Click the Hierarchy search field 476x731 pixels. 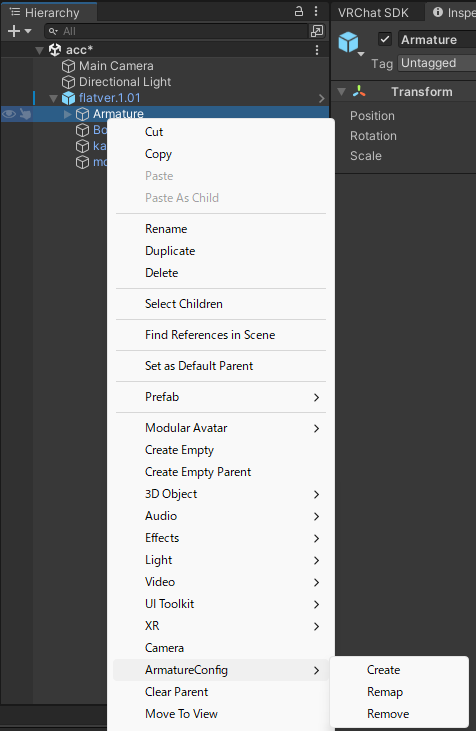click(177, 31)
